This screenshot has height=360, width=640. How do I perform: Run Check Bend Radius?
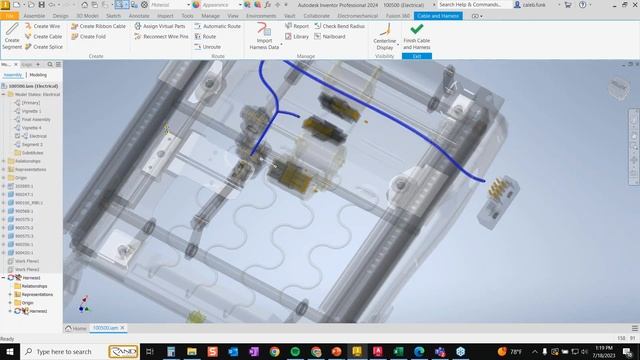(x=339, y=26)
